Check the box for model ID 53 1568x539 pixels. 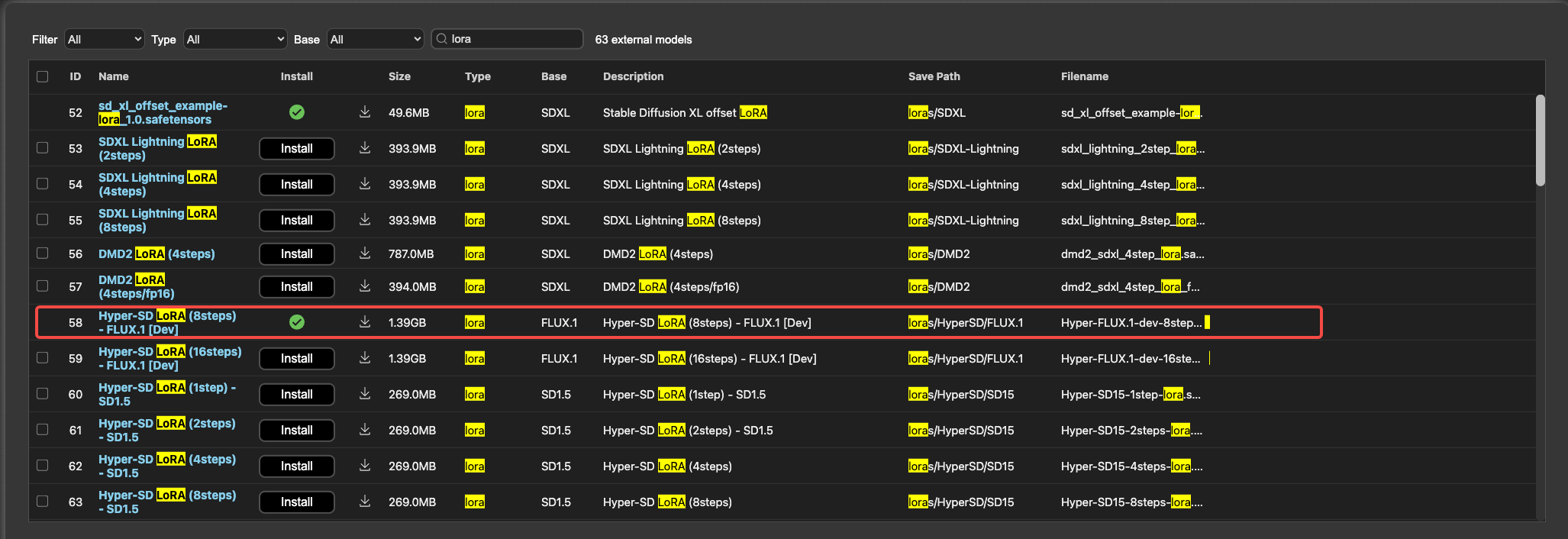tap(43, 148)
